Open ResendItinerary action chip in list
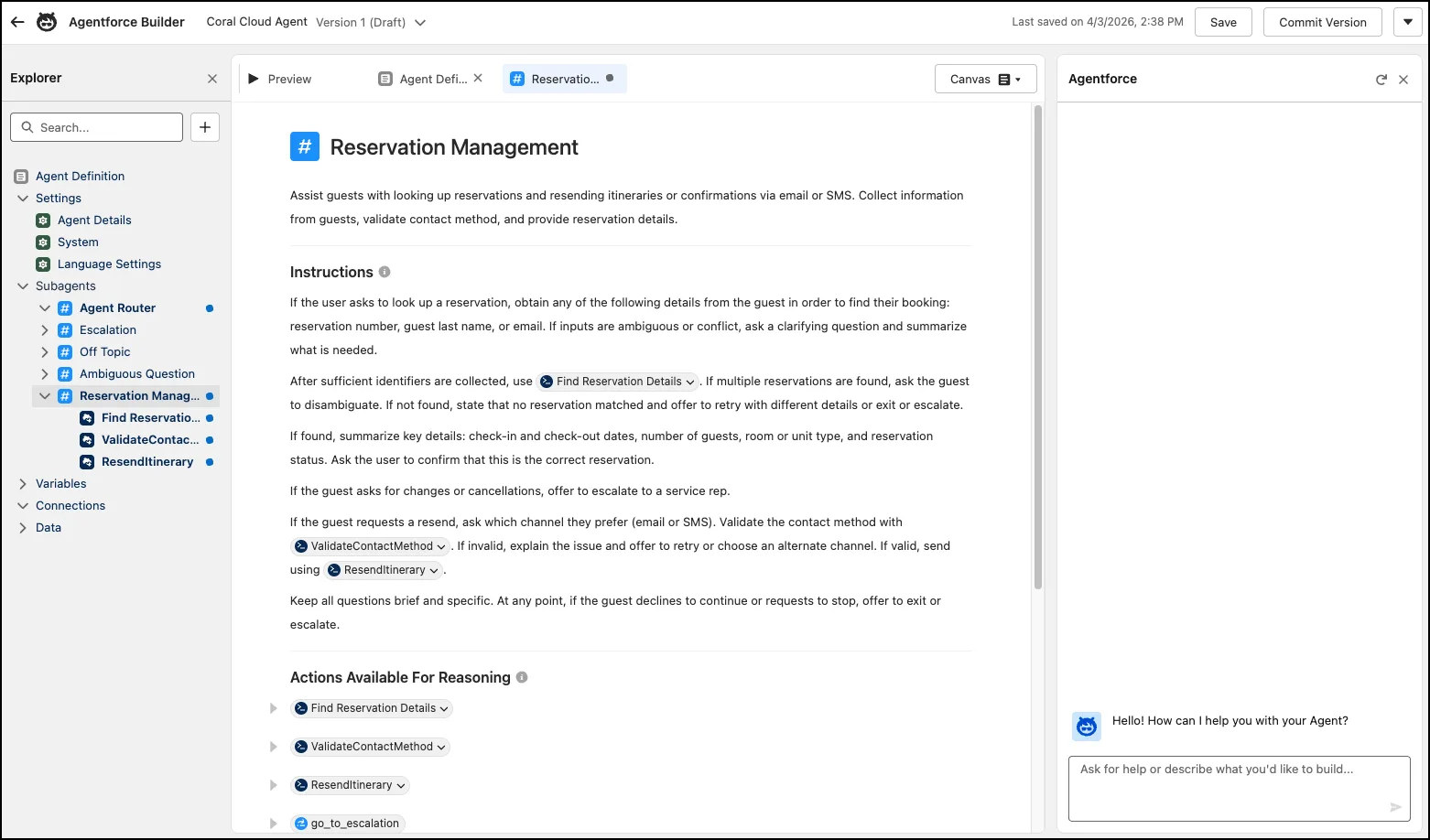The image size is (1430, 840). click(350, 785)
